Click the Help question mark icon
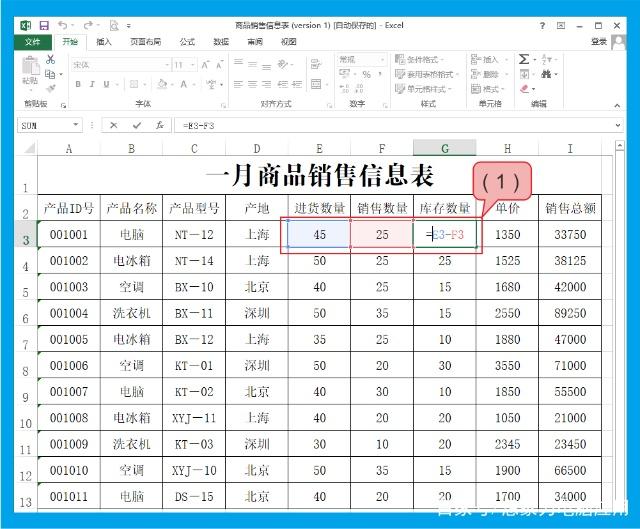The height and width of the screenshot is (529, 640). (x=542, y=26)
